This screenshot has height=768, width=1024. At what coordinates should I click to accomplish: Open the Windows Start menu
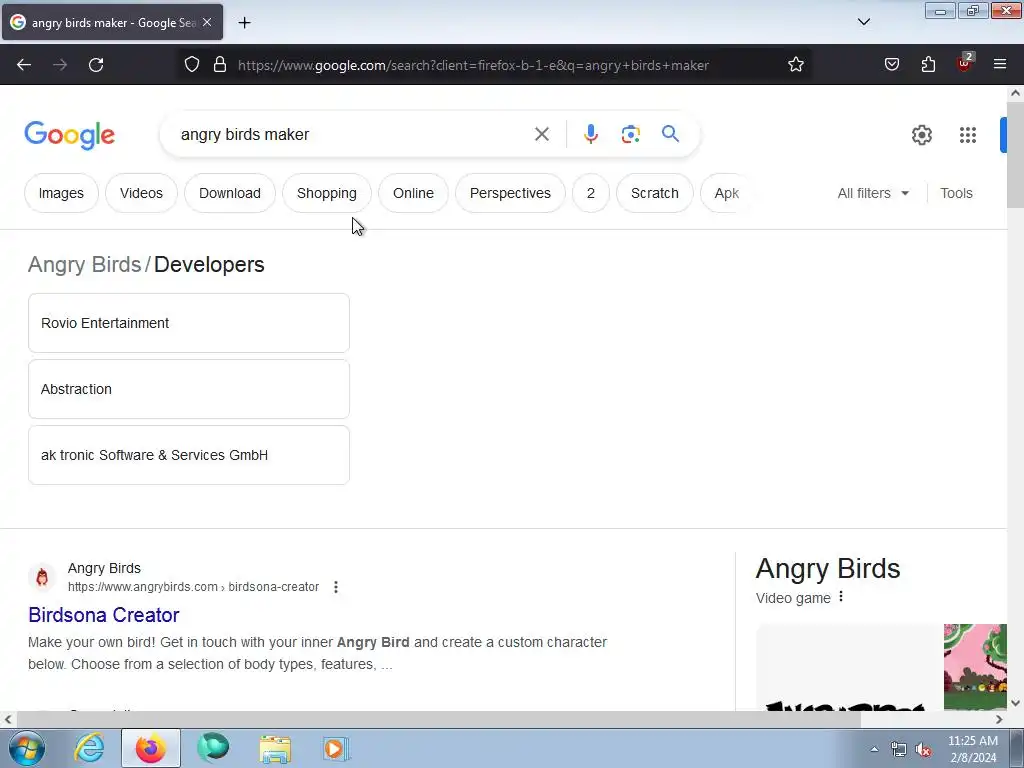27,748
